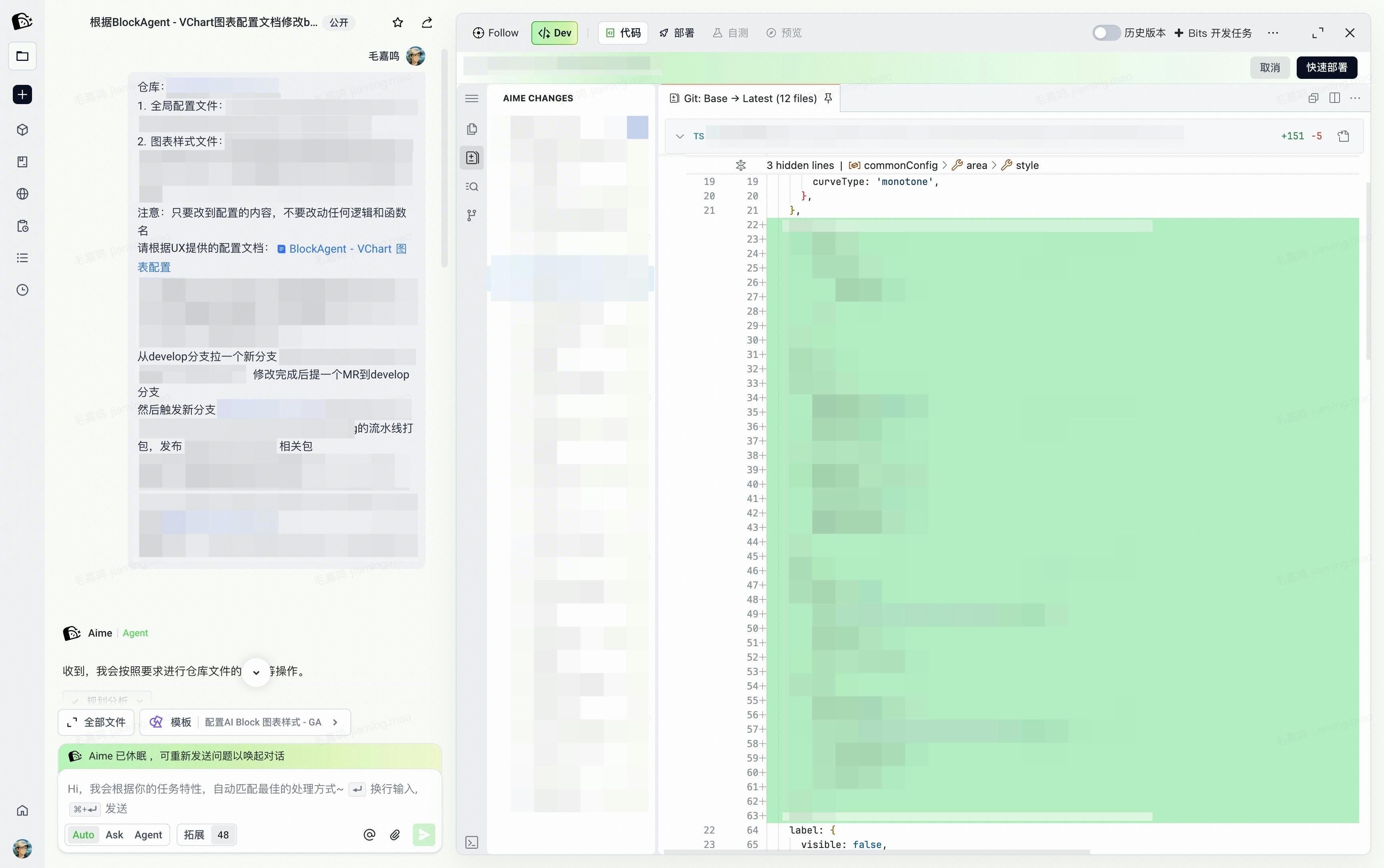This screenshot has width=1384, height=868.
Task: Open the area breadcrumb segment
Action: (970, 165)
